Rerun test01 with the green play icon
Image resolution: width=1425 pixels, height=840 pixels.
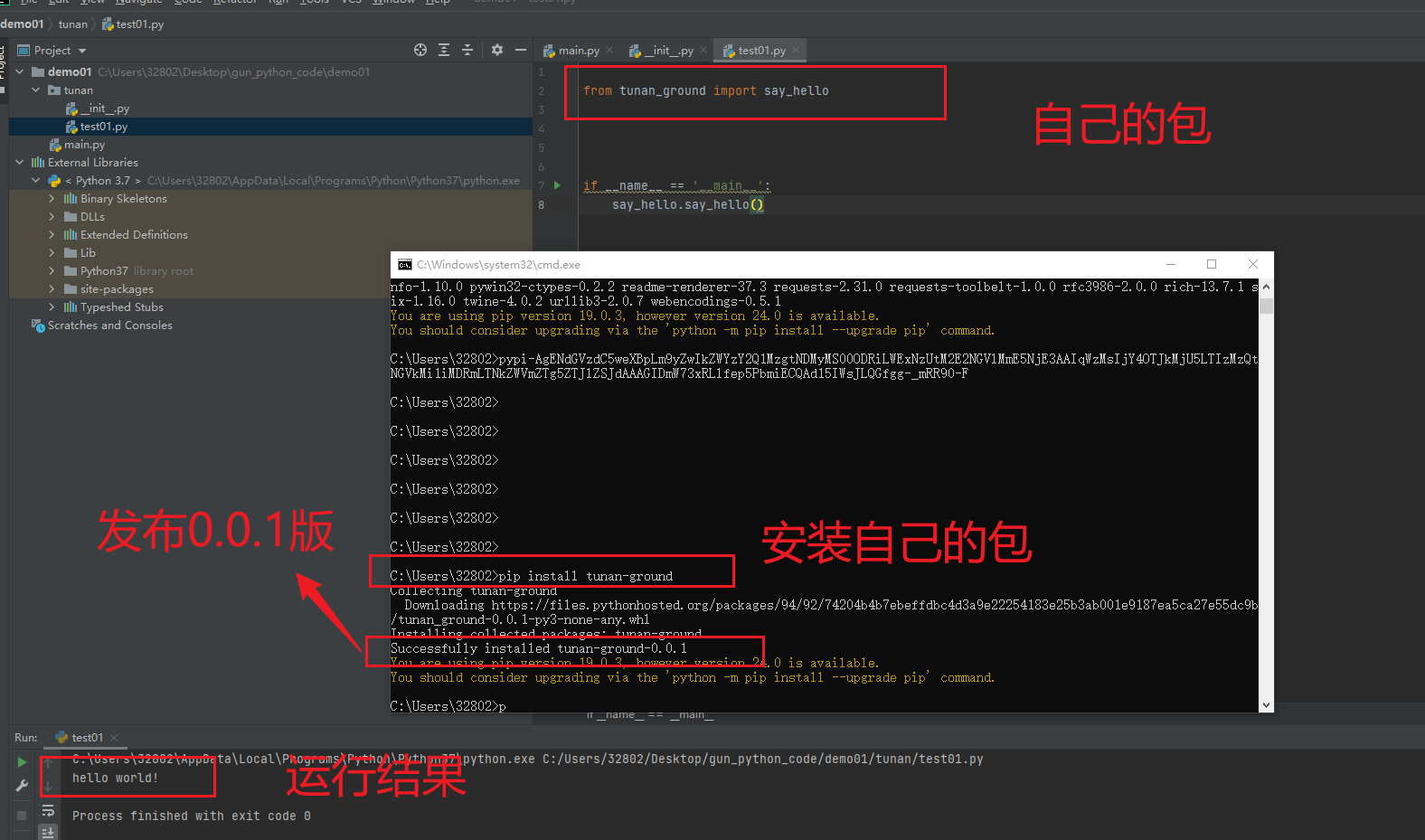click(x=22, y=762)
